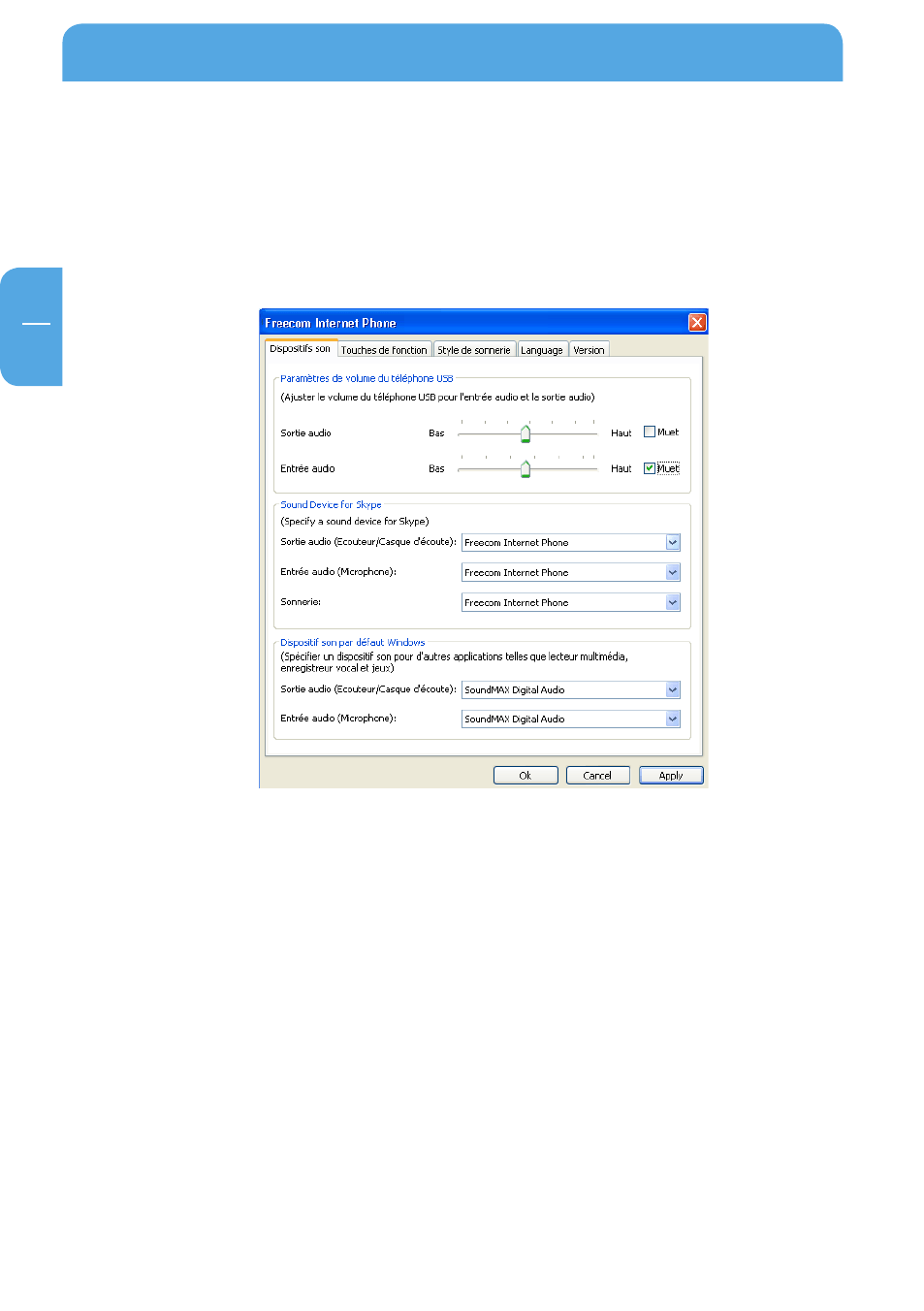Open the Version tab

pyautogui.click(x=589, y=350)
